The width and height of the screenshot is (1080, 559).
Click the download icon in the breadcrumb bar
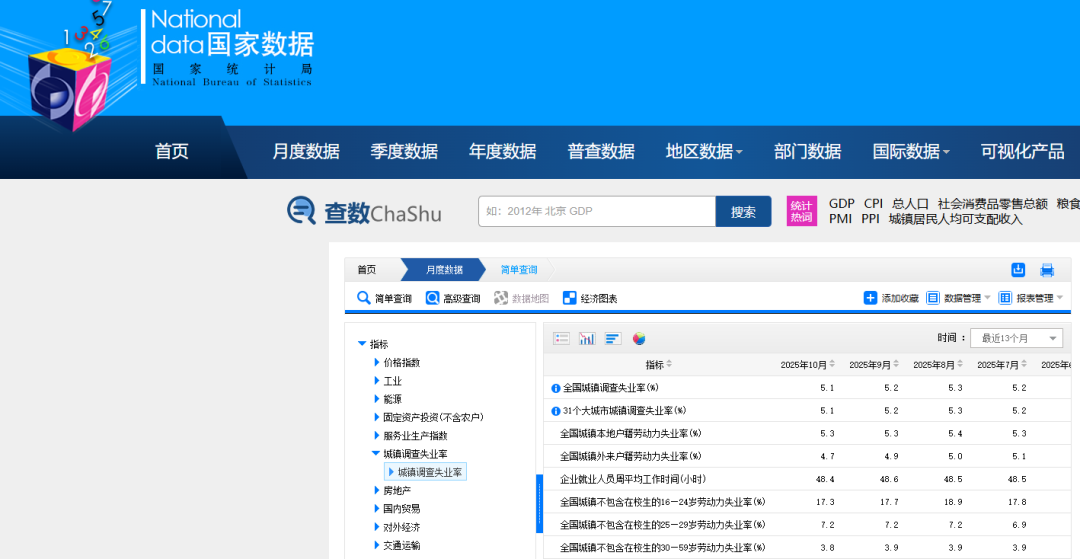[1018, 270]
